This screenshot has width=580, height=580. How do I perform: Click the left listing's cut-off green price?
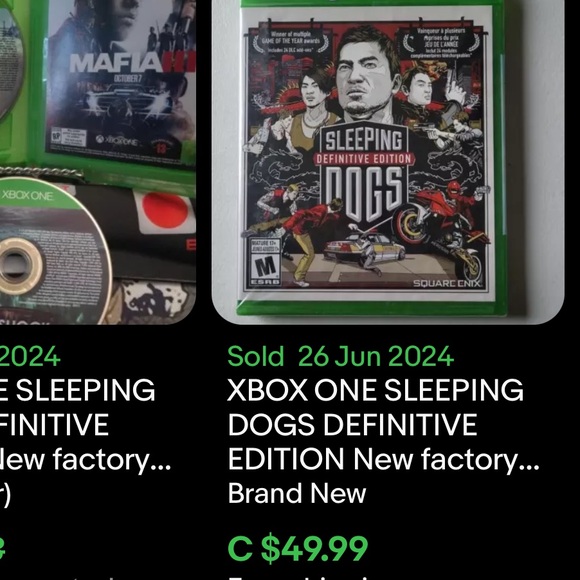click(2, 549)
